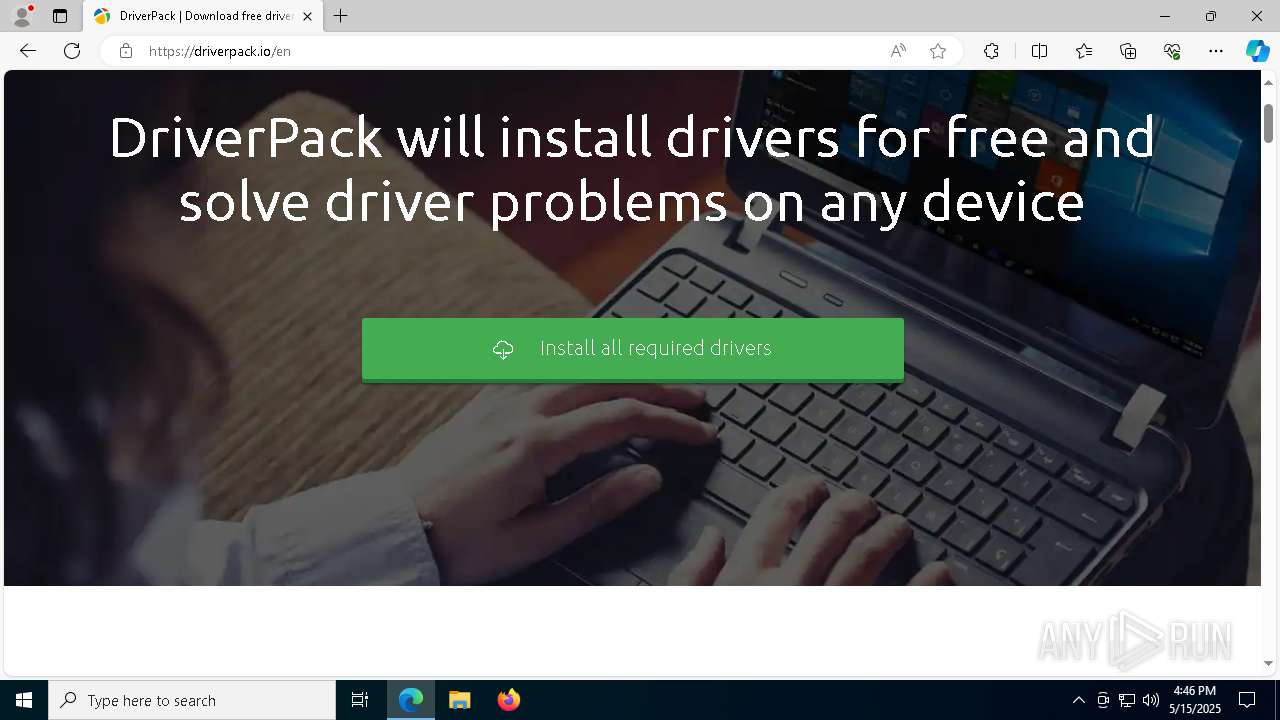Viewport: 1280px width, 720px height.
Task: Click the taskbar search box
Action: coord(192,700)
